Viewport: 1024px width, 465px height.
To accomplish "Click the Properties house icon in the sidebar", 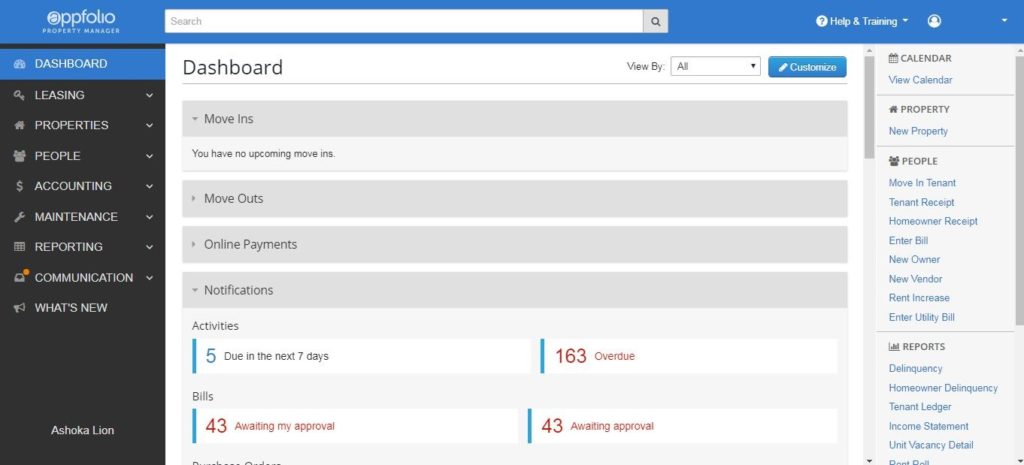I will pos(19,125).
